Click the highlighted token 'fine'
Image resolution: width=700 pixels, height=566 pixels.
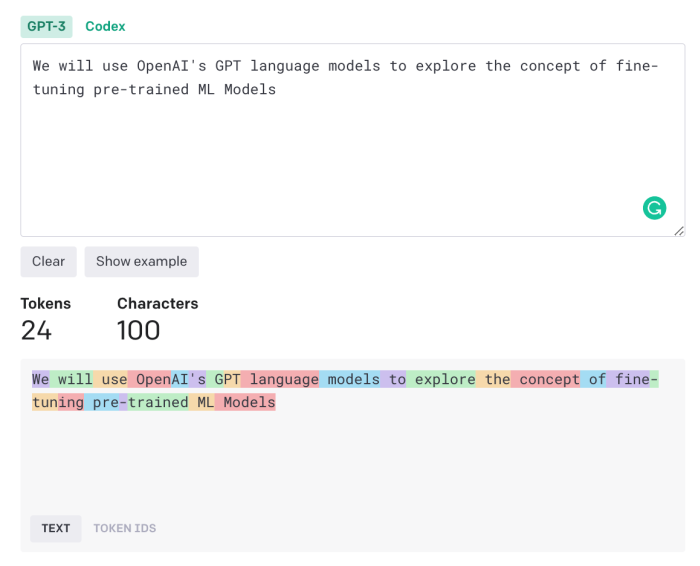click(629, 379)
